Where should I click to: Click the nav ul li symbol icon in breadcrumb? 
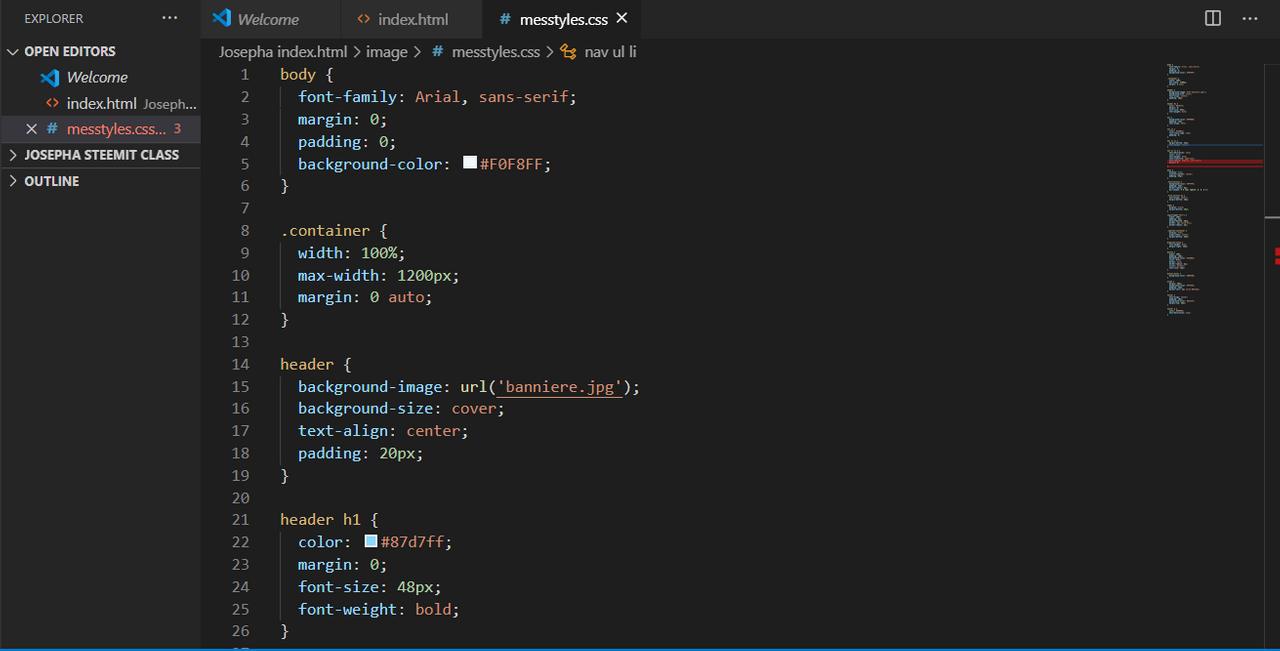(x=568, y=52)
